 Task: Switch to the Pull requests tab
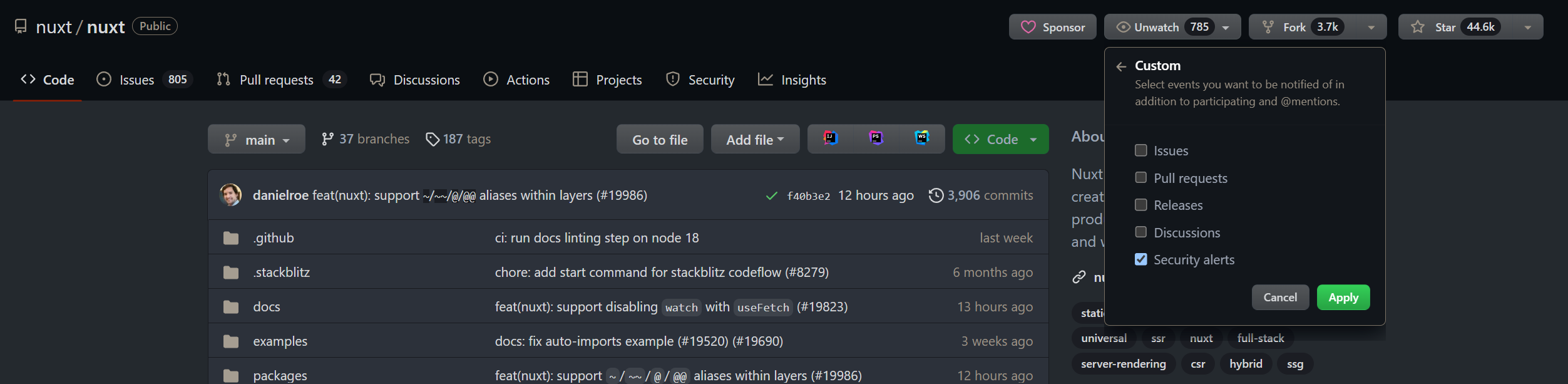pos(276,80)
